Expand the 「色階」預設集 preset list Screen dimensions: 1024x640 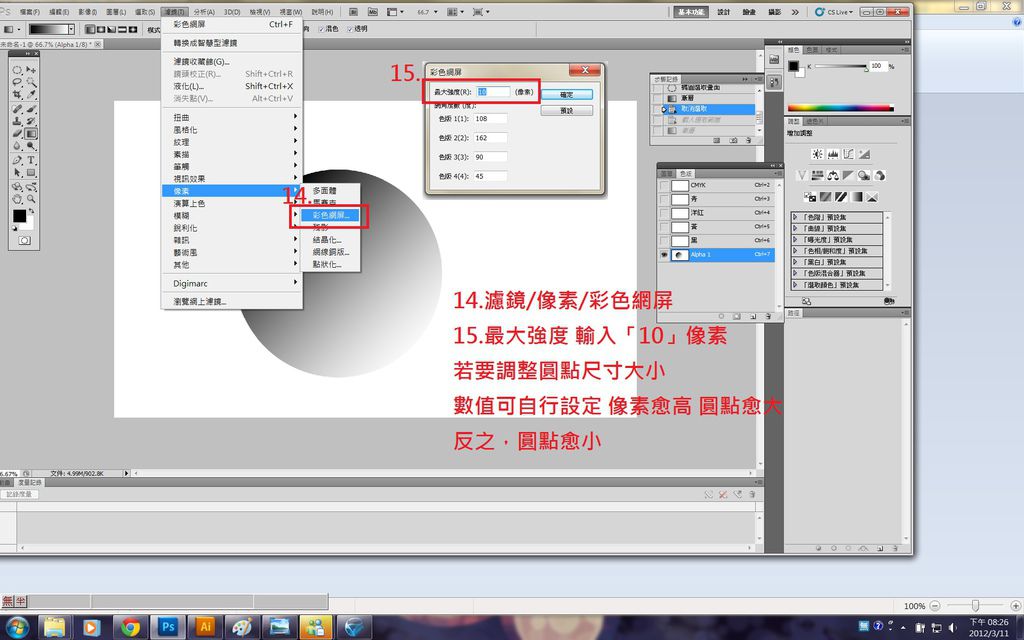point(795,217)
